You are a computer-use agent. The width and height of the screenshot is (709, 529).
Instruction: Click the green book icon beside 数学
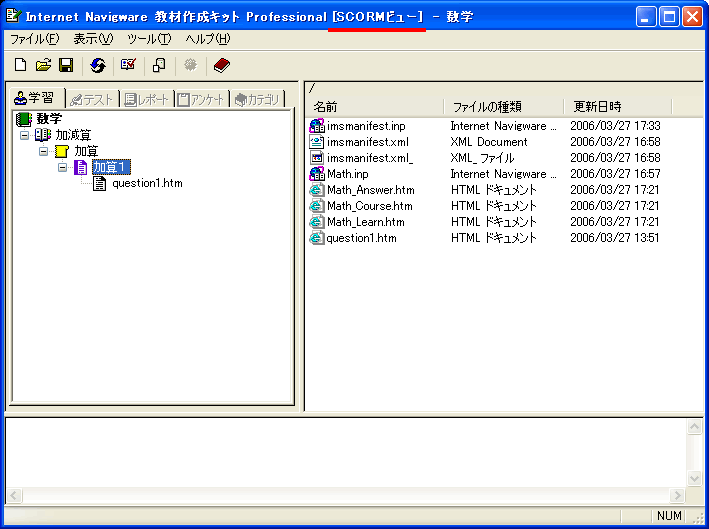point(24,119)
